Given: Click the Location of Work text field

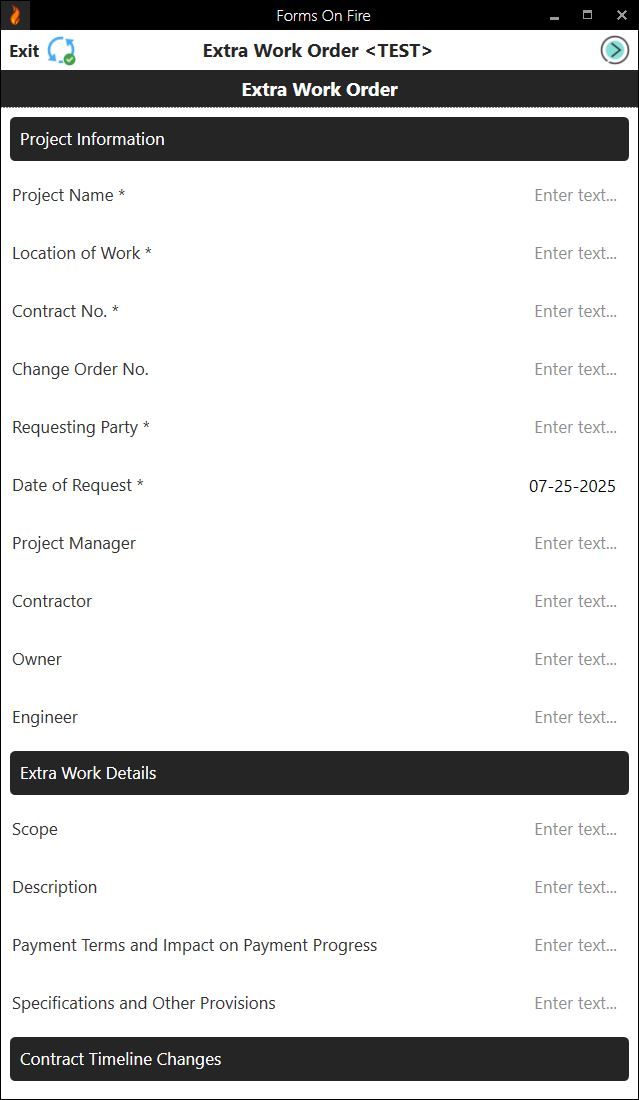Looking at the screenshot, I should click(575, 253).
